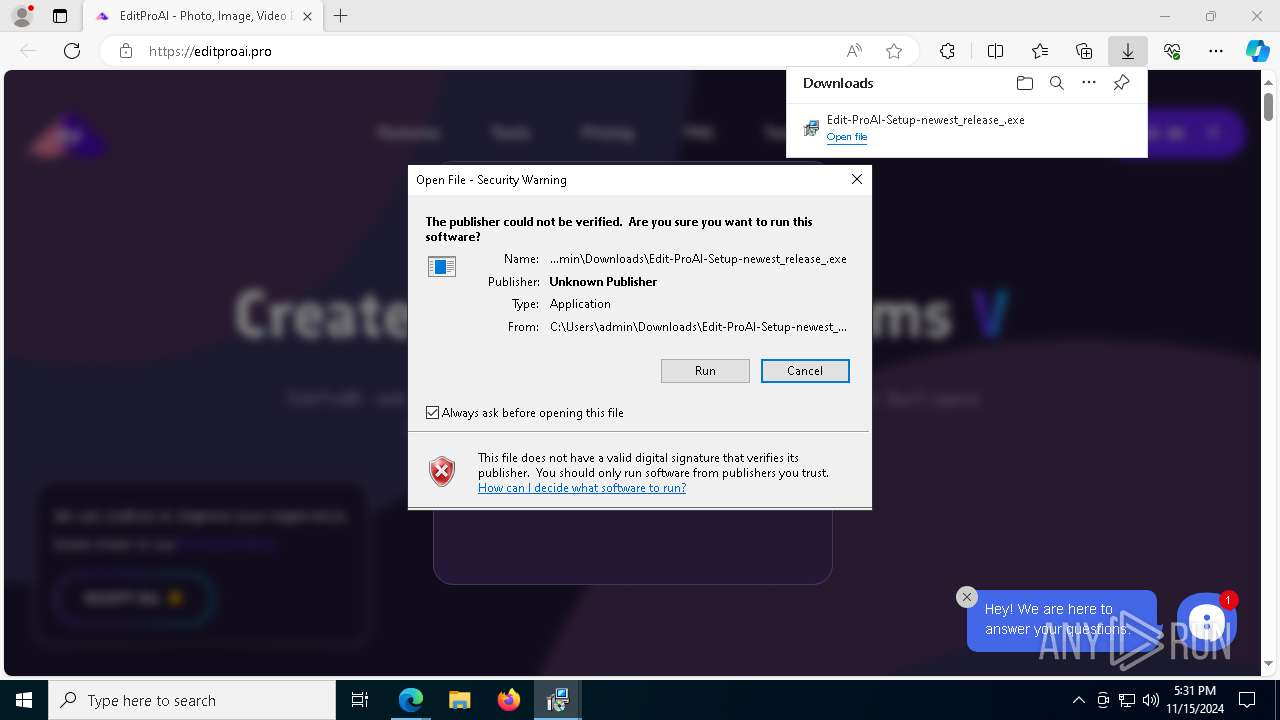Add this page to favorites star

894,51
